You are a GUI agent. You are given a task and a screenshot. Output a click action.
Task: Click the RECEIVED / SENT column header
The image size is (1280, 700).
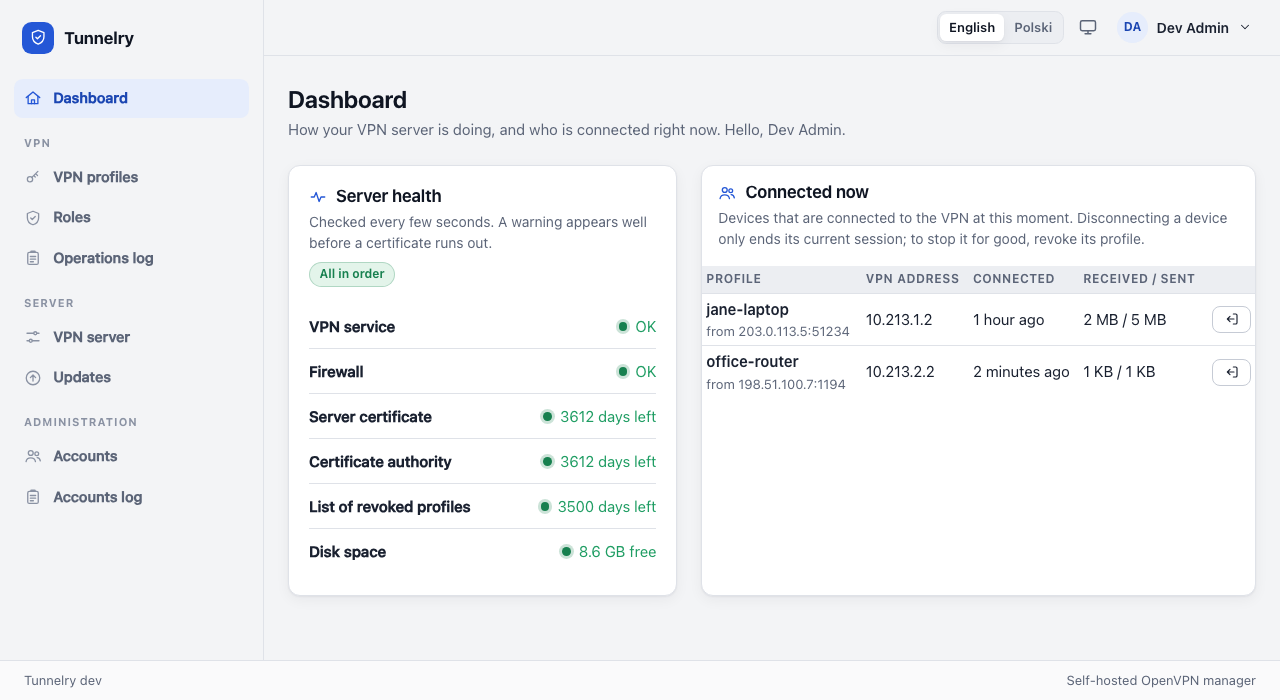pos(1139,279)
